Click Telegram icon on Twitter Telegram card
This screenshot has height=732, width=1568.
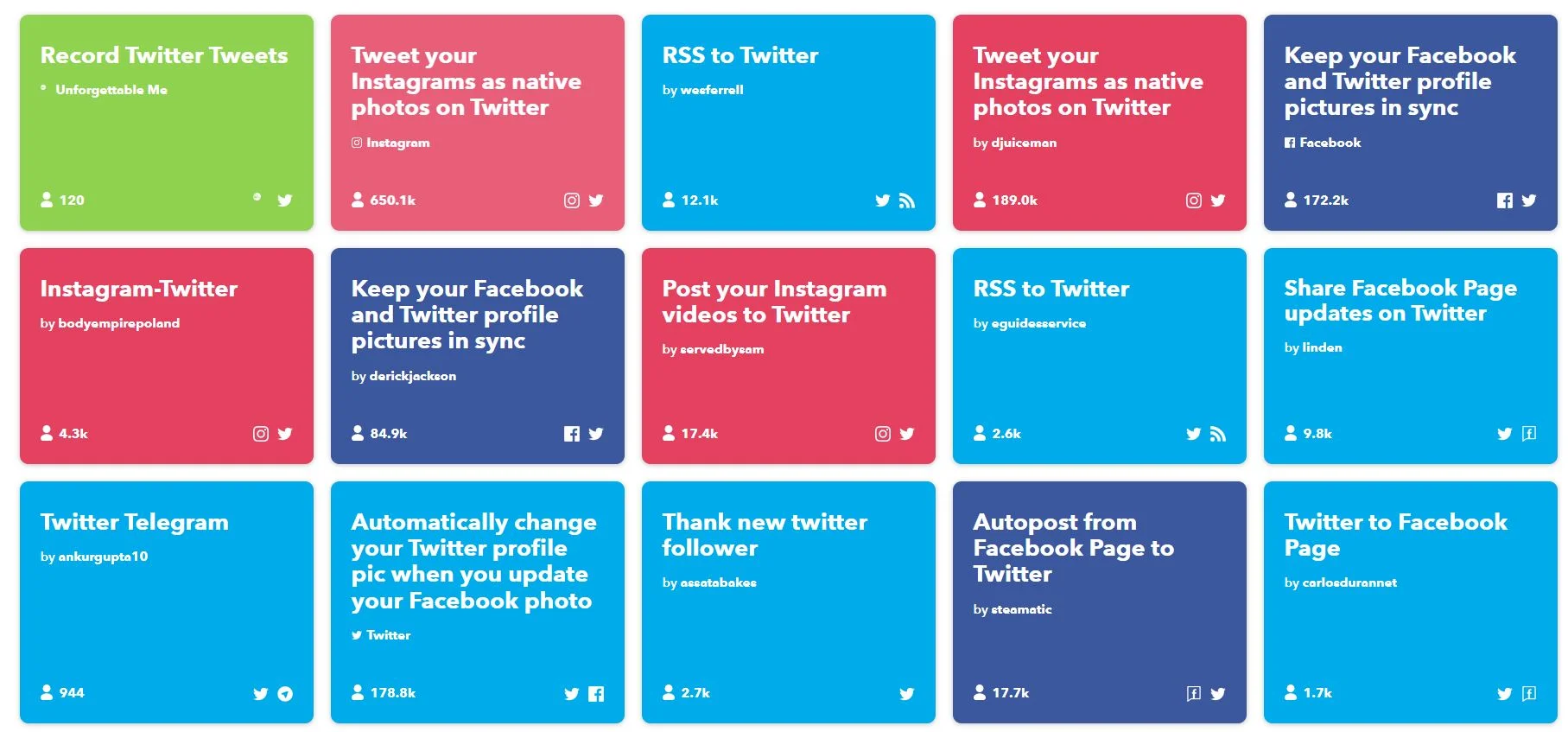click(285, 693)
